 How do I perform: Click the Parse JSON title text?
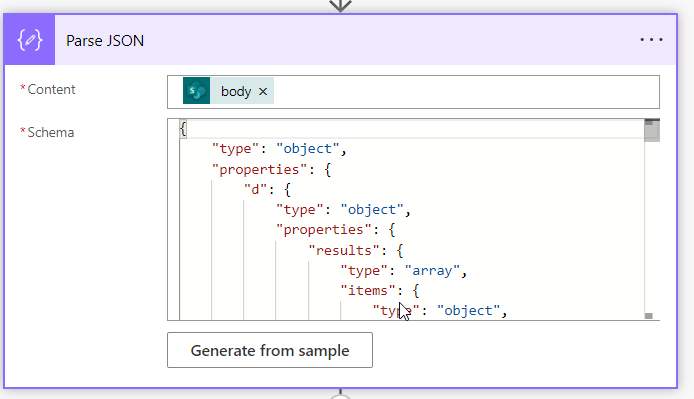[x=105, y=41]
